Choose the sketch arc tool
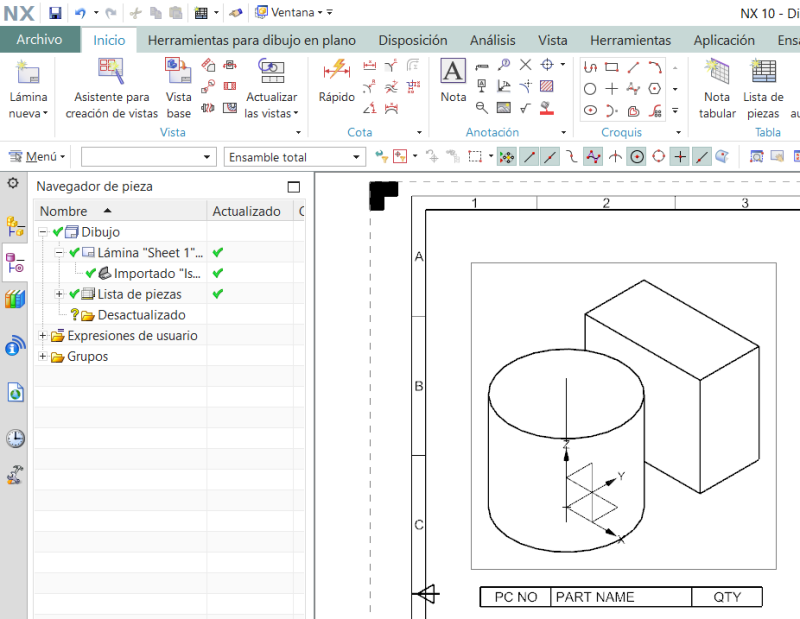 655,67
